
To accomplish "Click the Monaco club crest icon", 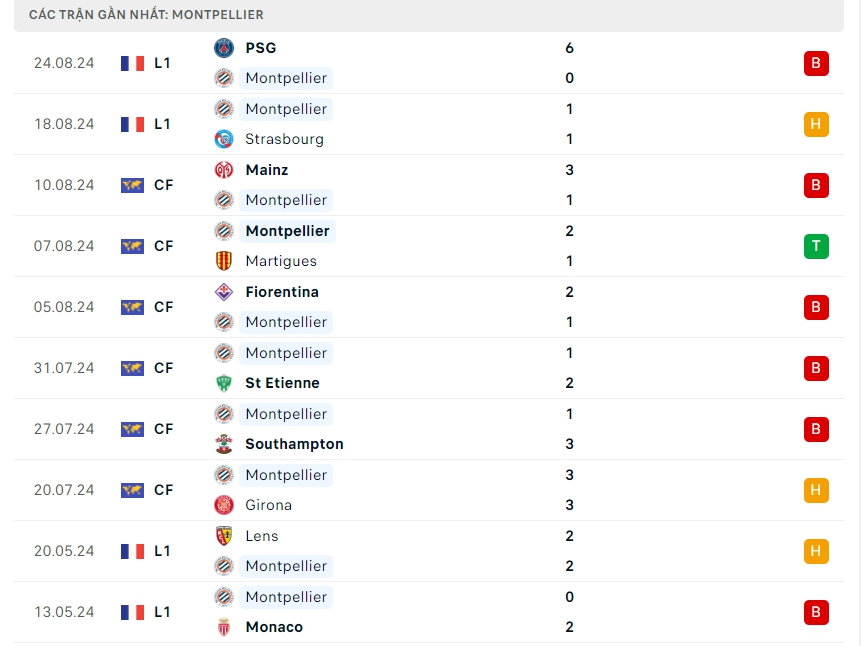I will [224, 627].
